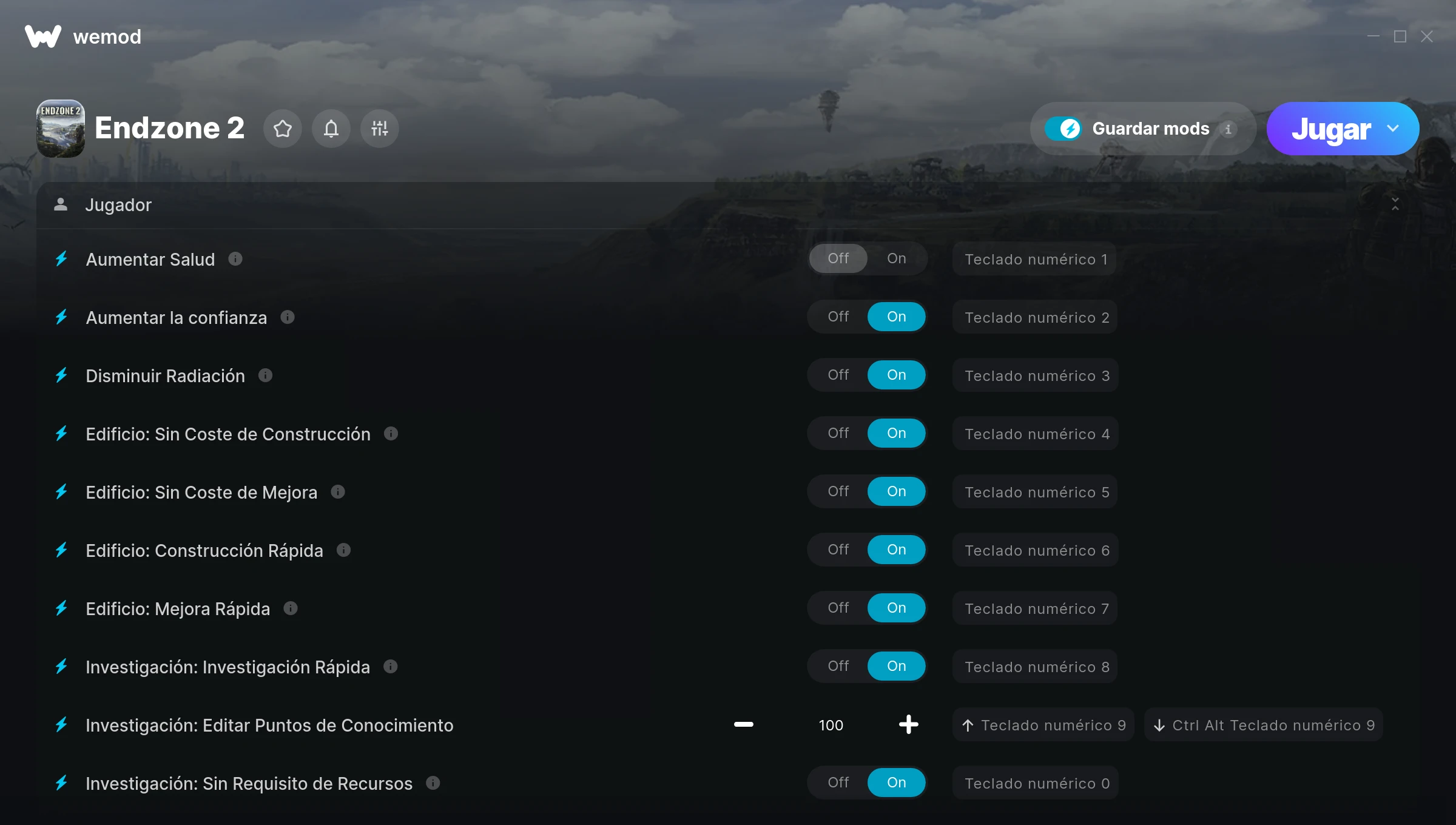Open the notifications bell icon
Image resolution: width=1456 pixels, height=825 pixels.
pos(331,129)
